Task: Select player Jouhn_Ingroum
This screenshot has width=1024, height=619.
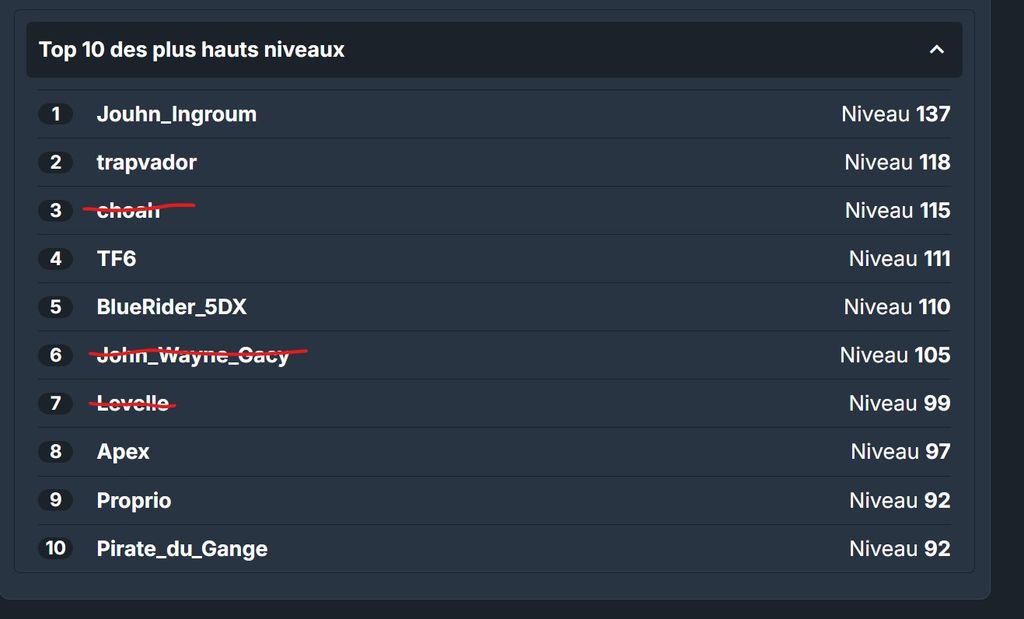Action: tap(176, 114)
